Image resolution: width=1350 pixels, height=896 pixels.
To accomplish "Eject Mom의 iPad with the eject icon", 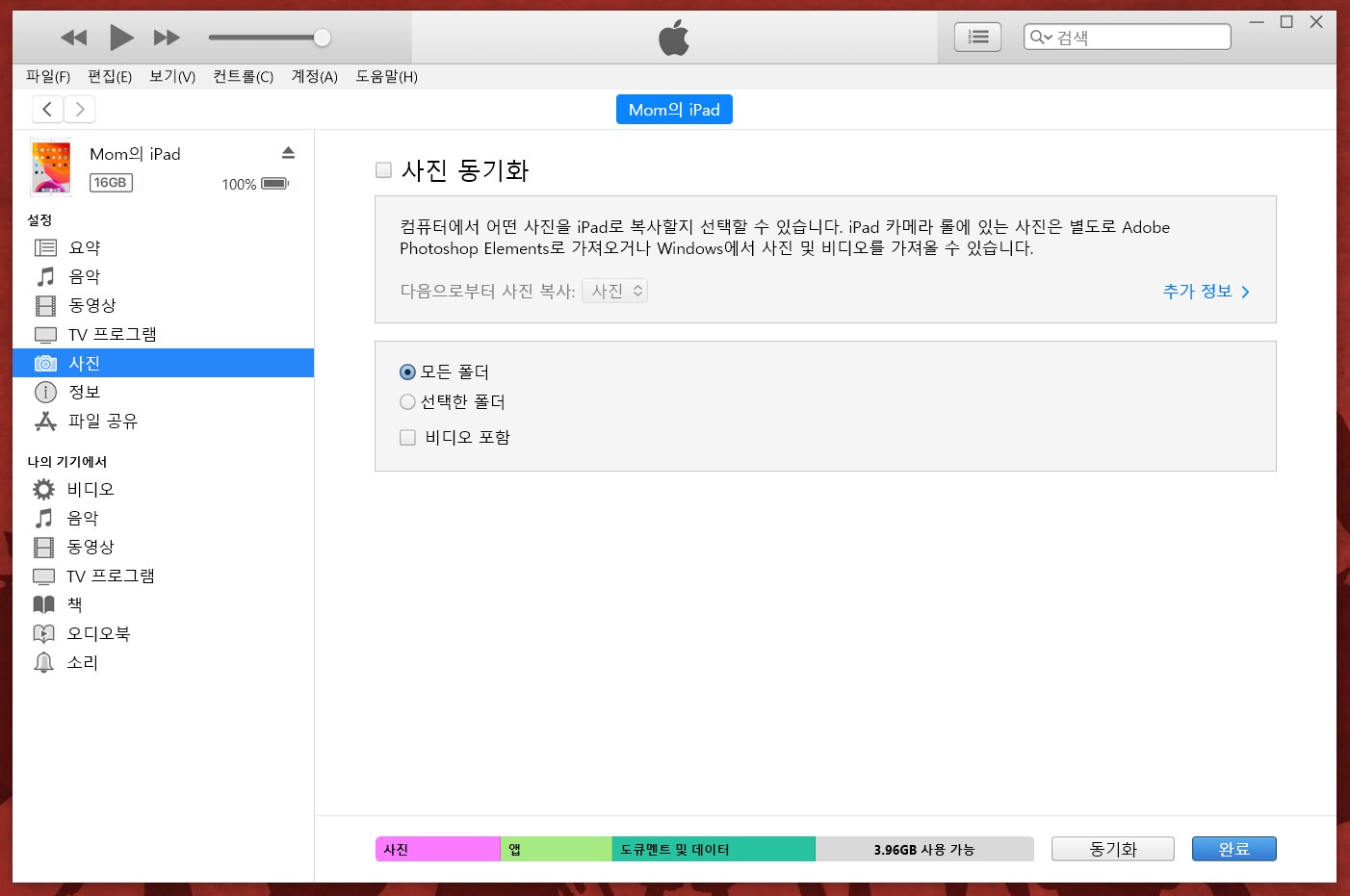I will tap(288, 153).
